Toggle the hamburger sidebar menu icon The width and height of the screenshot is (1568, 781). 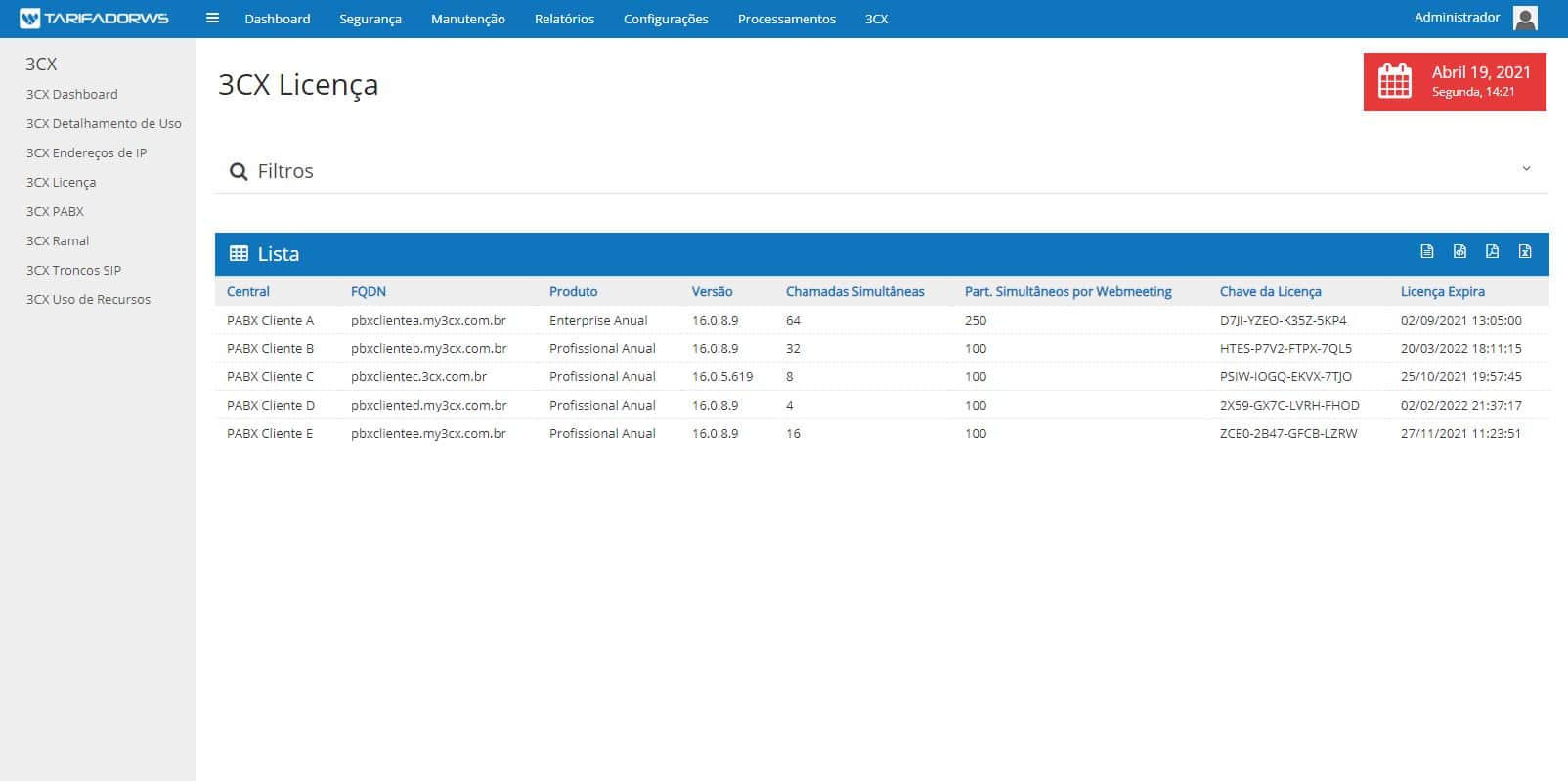coord(212,18)
